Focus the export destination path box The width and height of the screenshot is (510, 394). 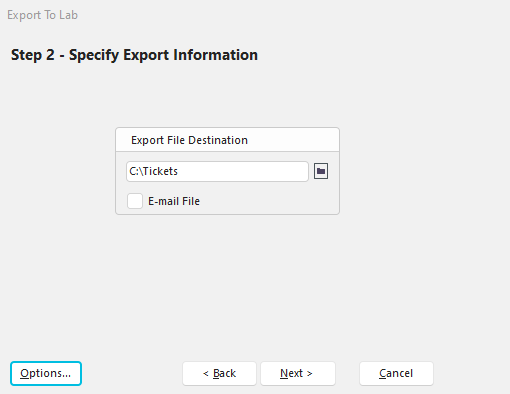[217, 171]
